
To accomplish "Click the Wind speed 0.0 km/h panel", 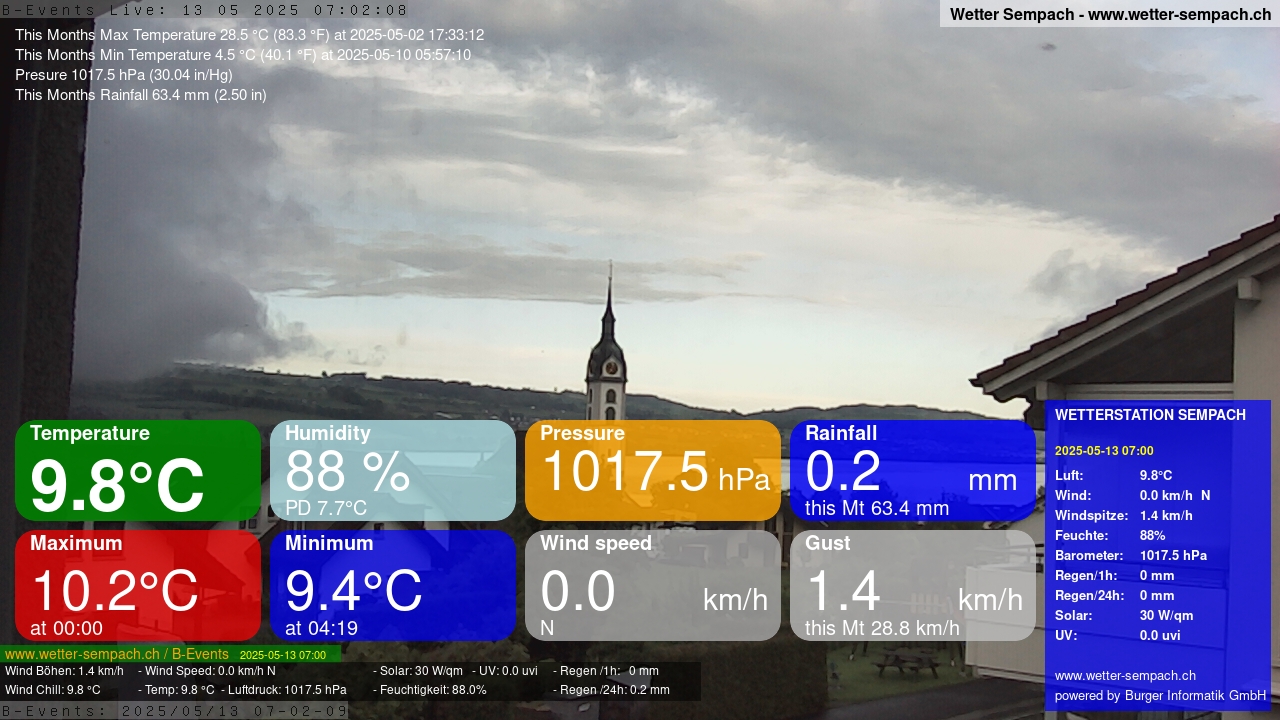I will click(653, 585).
